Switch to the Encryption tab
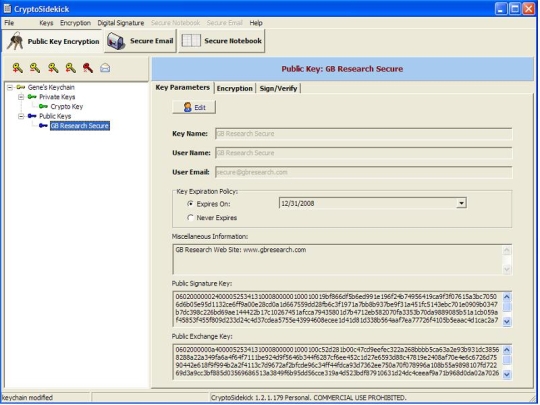The height and width of the screenshot is (405, 540). 235,89
